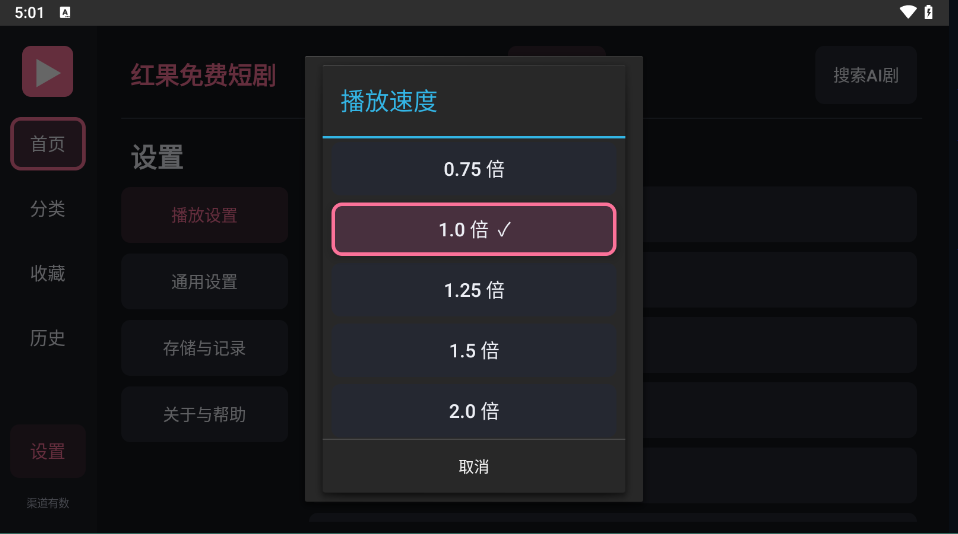Switch to the 关于与帮助 tab
Image resolution: width=958 pixels, height=534 pixels.
tap(205, 415)
